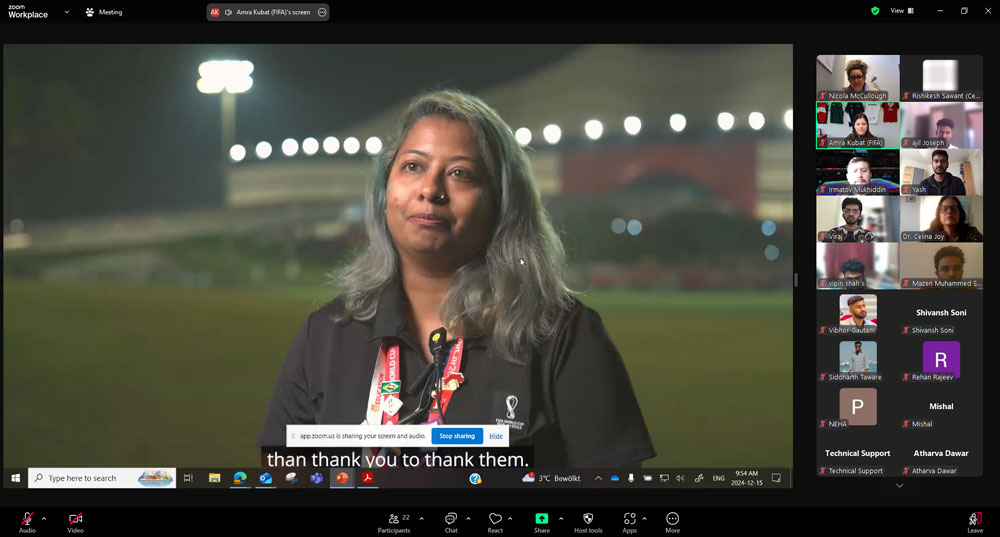1000x537 pixels.
Task: Open the View layout menu
Action: point(901,11)
